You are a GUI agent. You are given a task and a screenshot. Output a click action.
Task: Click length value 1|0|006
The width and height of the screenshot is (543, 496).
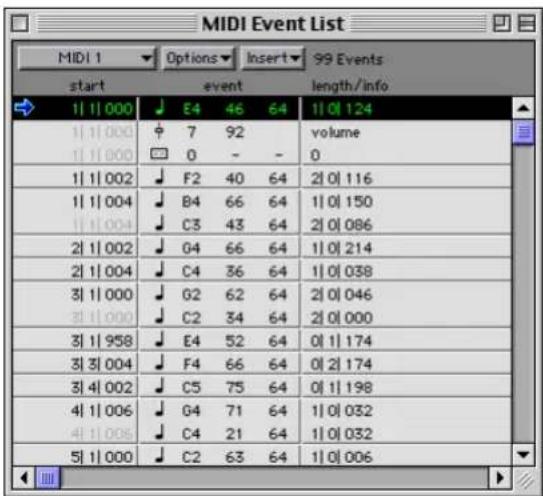pos(341,457)
